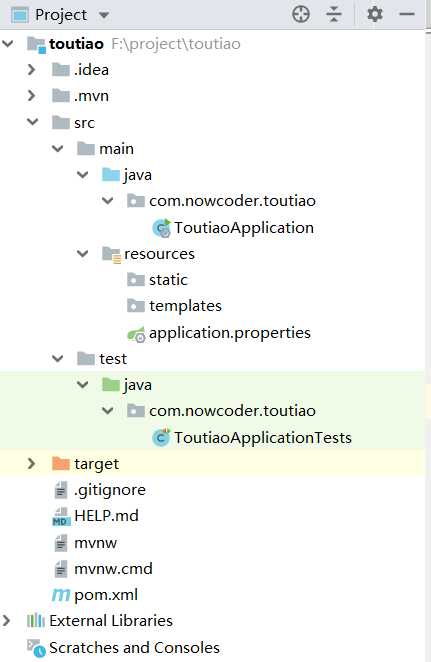Select the ToutiaoApplication class icon
The image size is (431, 662).
[x=161, y=228]
